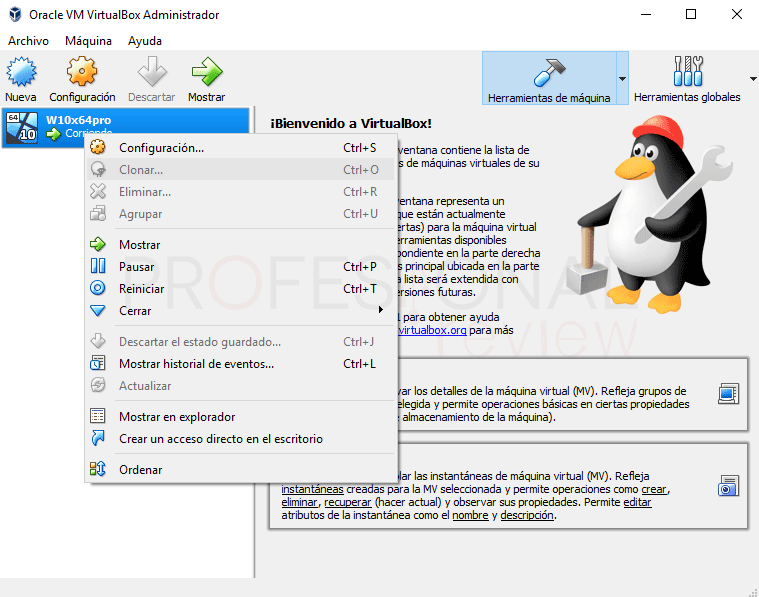This screenshot has height=597, width=759.
Task: Choose Eliminar... in the context menu
Action: point(241,192)
